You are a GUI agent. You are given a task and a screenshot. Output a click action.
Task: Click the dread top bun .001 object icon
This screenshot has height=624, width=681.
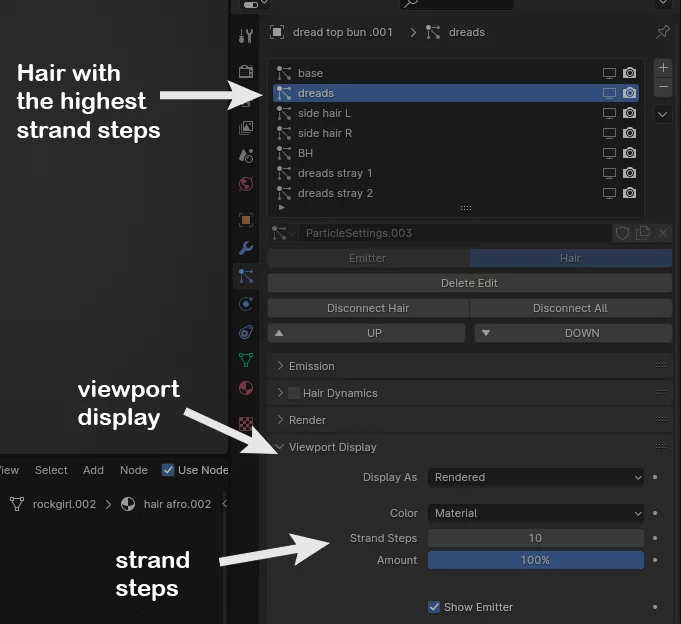pyautogui.click(x=277, y=32)
